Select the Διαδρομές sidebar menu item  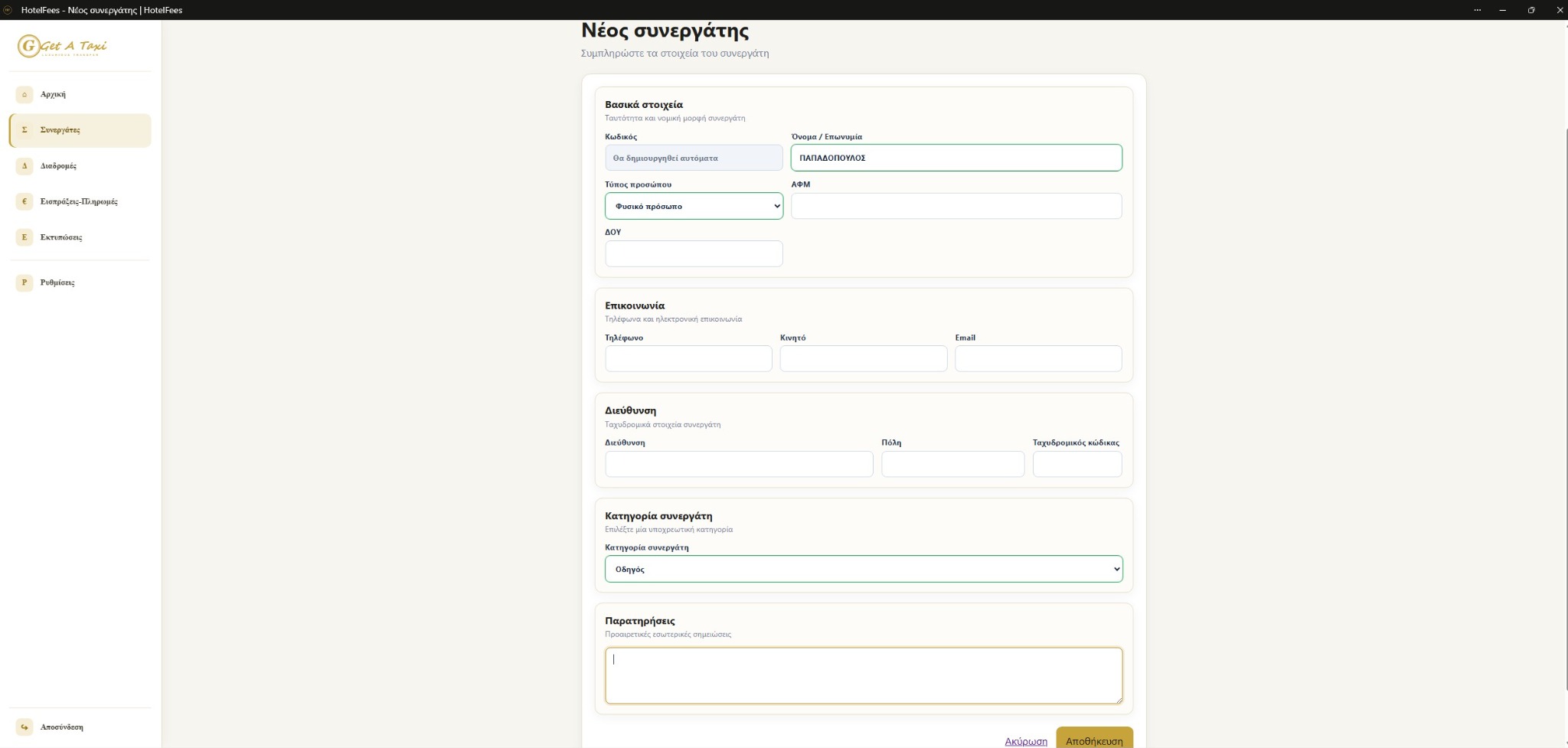tap(80, 166)
